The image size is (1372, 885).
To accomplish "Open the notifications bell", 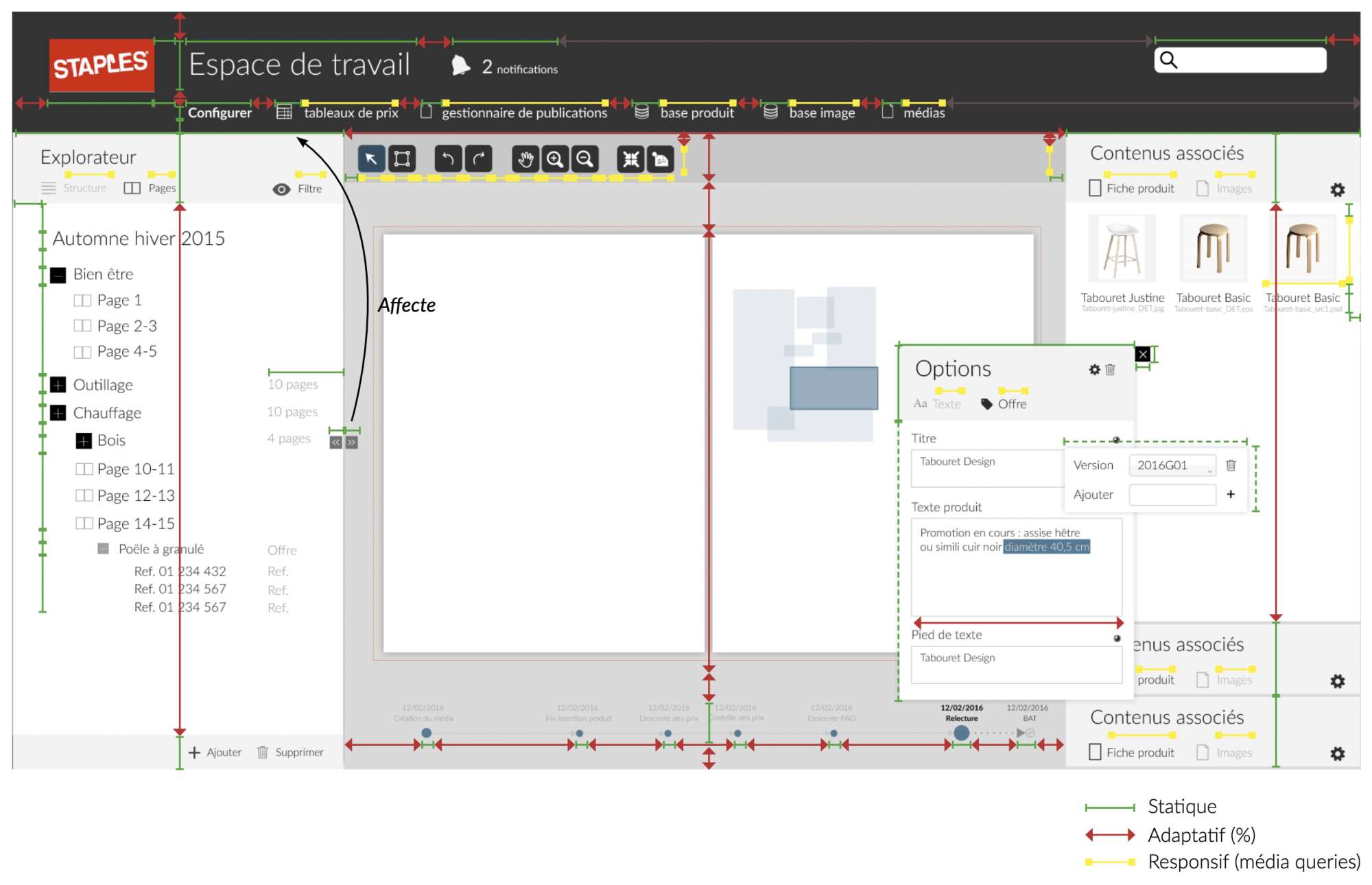I will click(461, 66).
